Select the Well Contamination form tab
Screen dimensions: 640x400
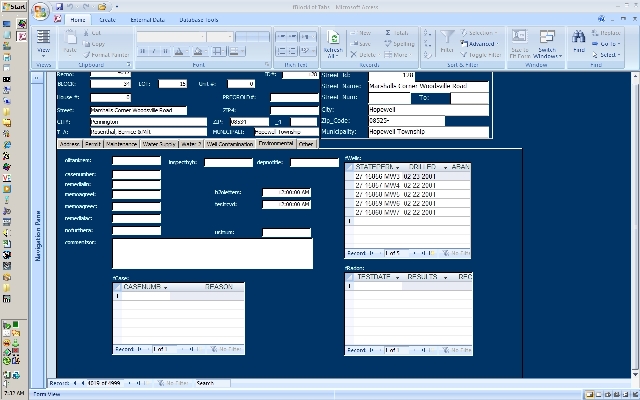coord(230,144)
